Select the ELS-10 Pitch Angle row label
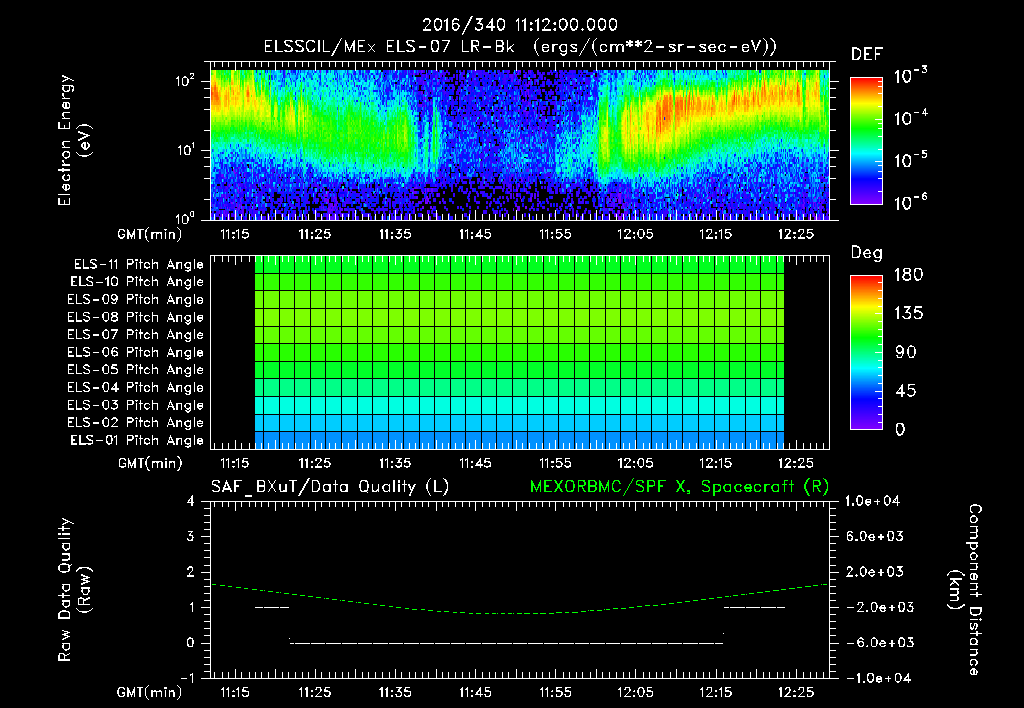 coord(137,282)
